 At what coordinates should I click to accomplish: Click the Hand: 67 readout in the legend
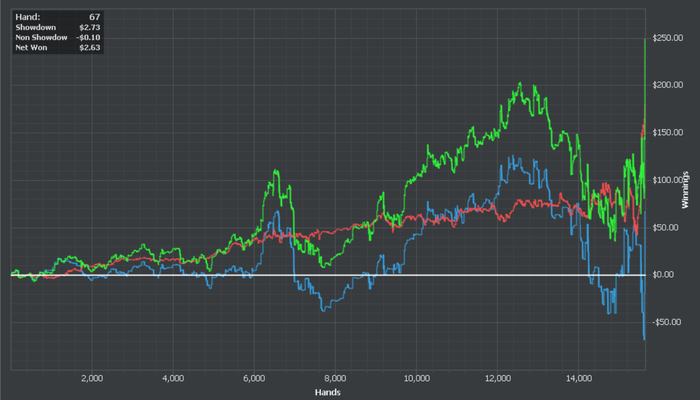point(58,17)
